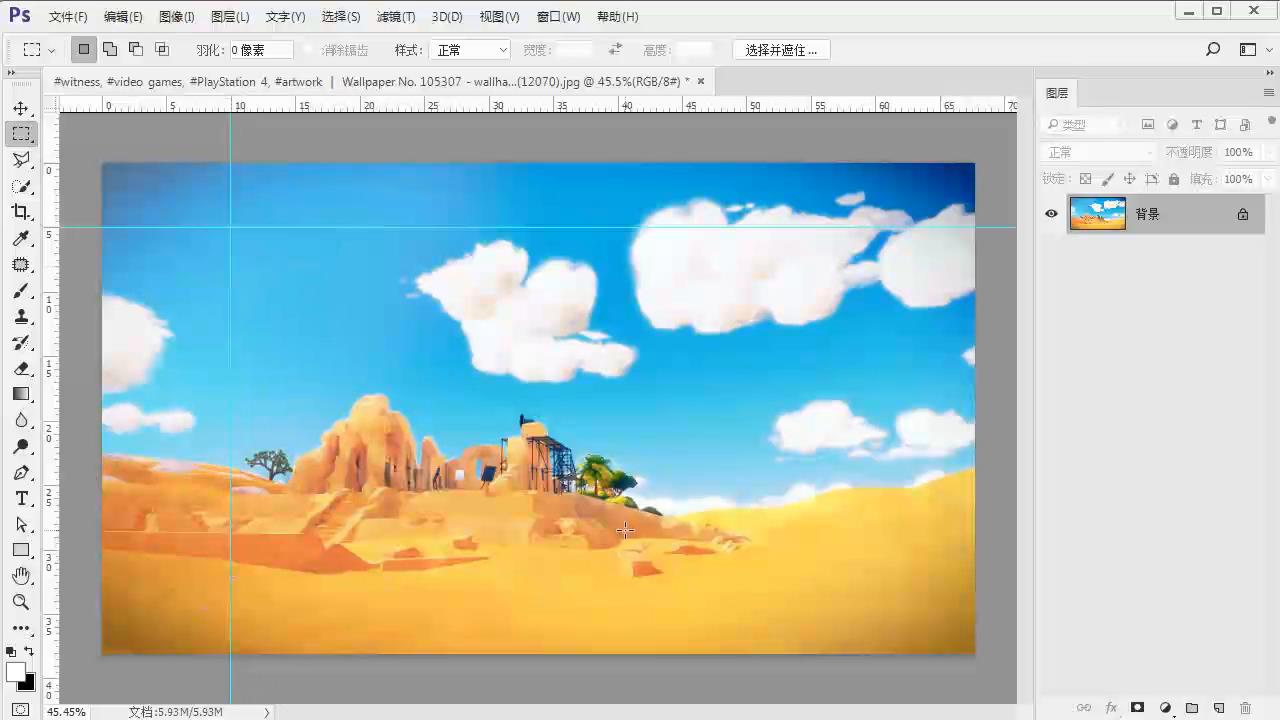This screenshot has width=1280, height=720.
Task: Choose Subtract from selection mode
Action: coord(136,49)
